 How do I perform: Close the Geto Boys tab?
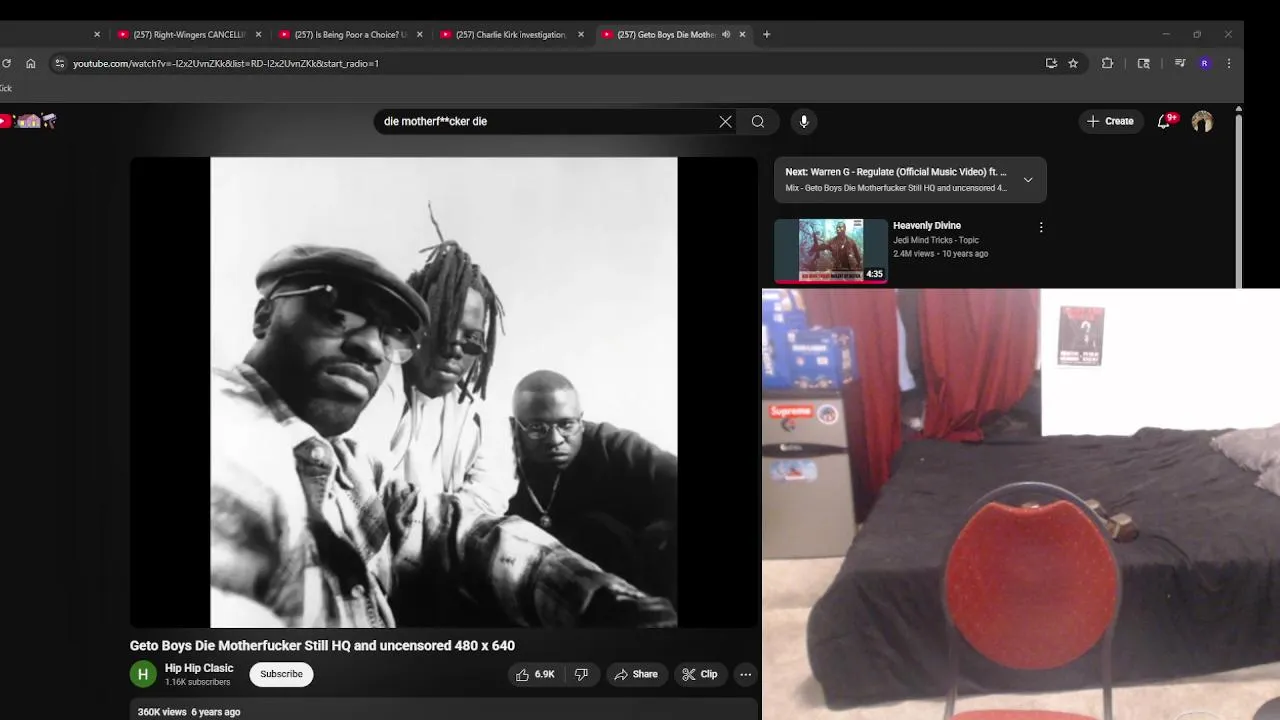742,34
